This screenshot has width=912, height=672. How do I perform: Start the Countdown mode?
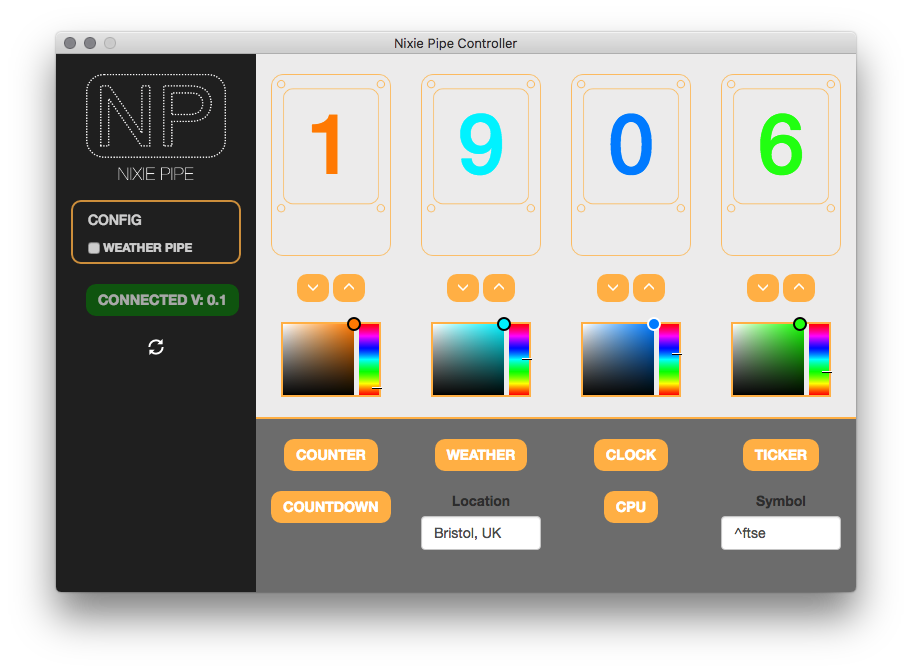[x=331, y=507]
